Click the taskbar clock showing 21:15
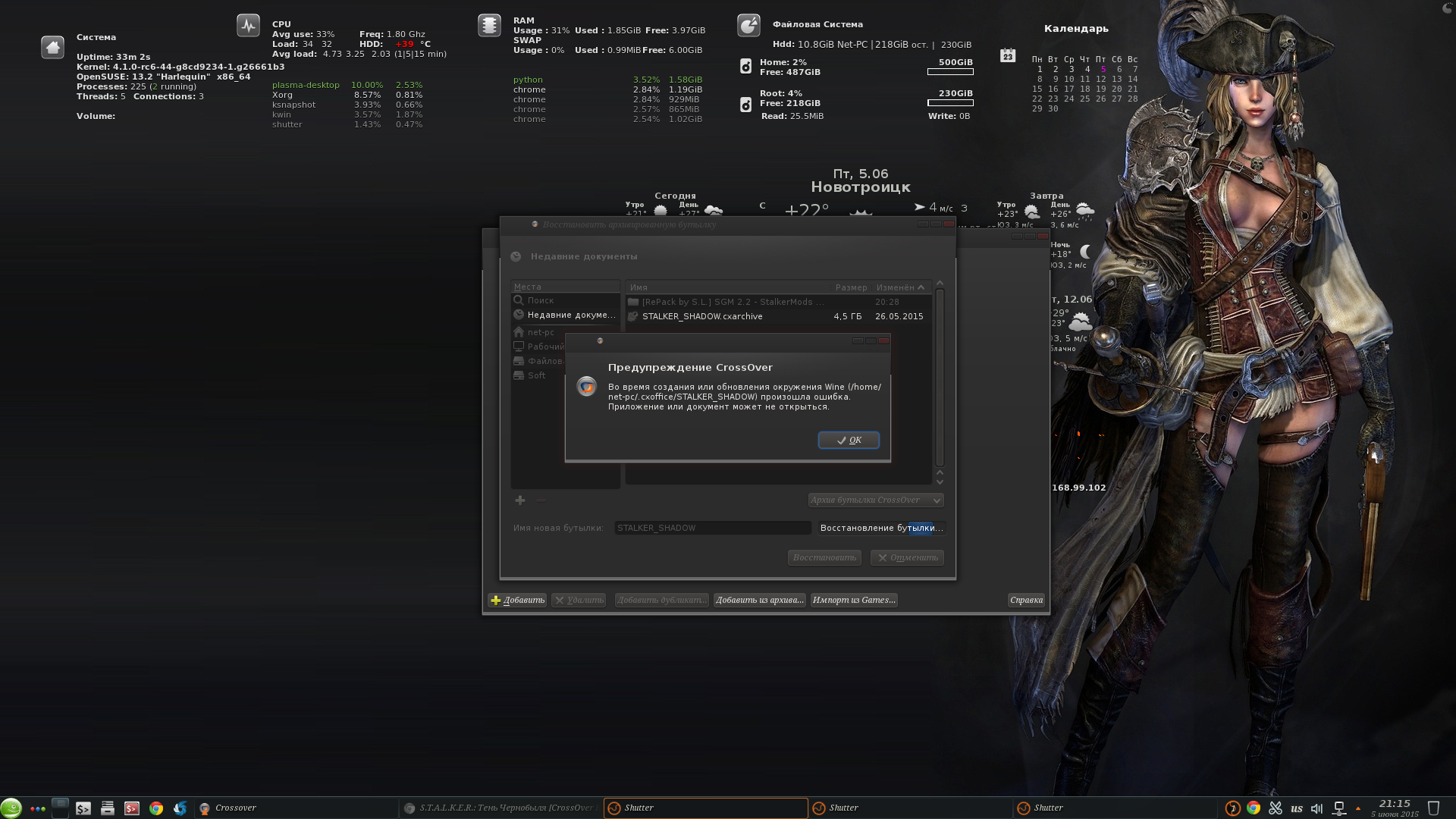The image size is (1456, 819). [x=1395, y=808]
